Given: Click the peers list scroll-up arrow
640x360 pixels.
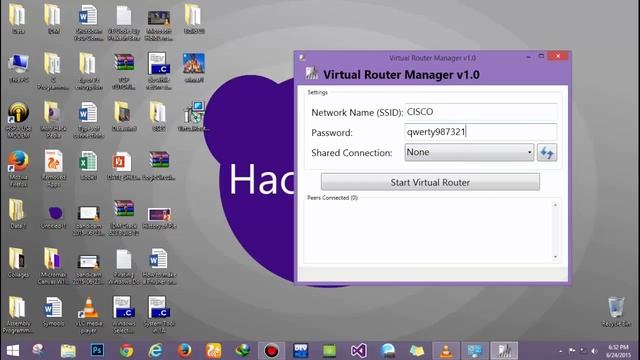Looking at the screenshot, I should coord(555,205).
